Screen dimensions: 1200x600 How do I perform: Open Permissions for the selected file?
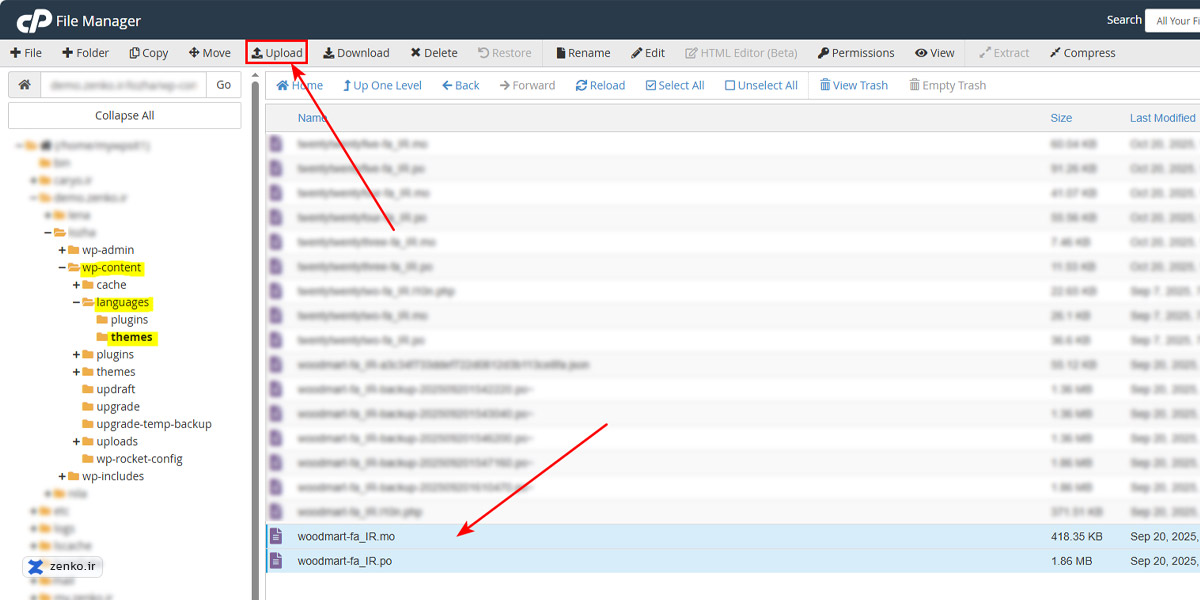tap(855, 53)
